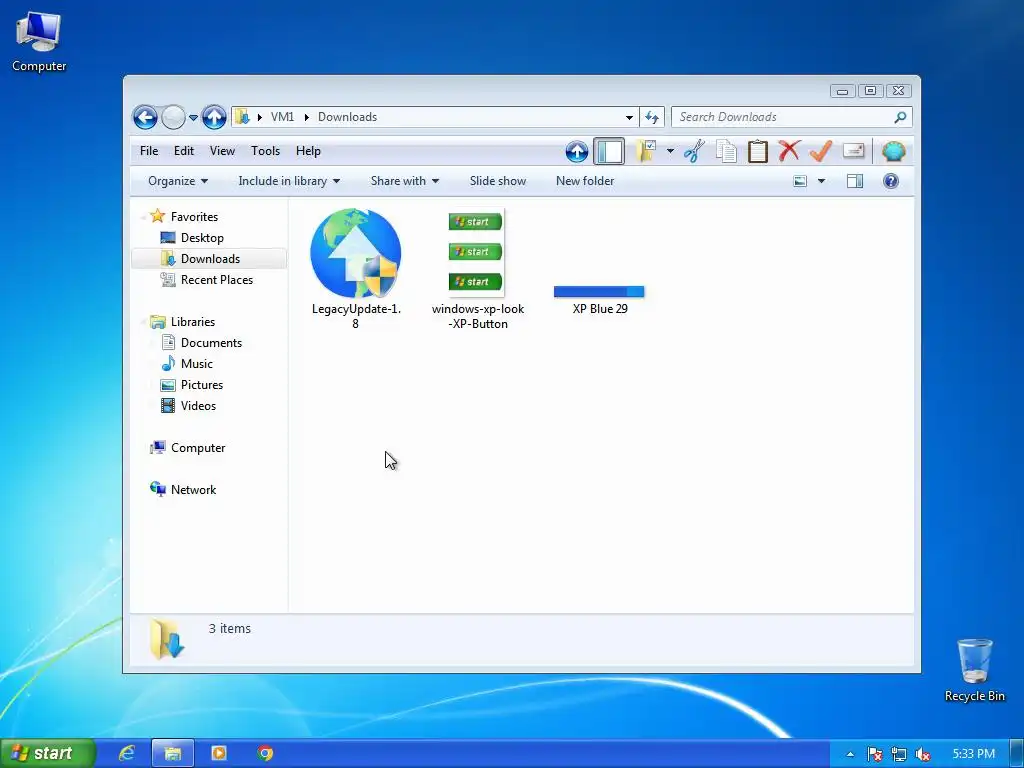Expand the breadcrumb arrow before VM1
The width and height of the screenshot is (1024, 768).
coord(260,118)
